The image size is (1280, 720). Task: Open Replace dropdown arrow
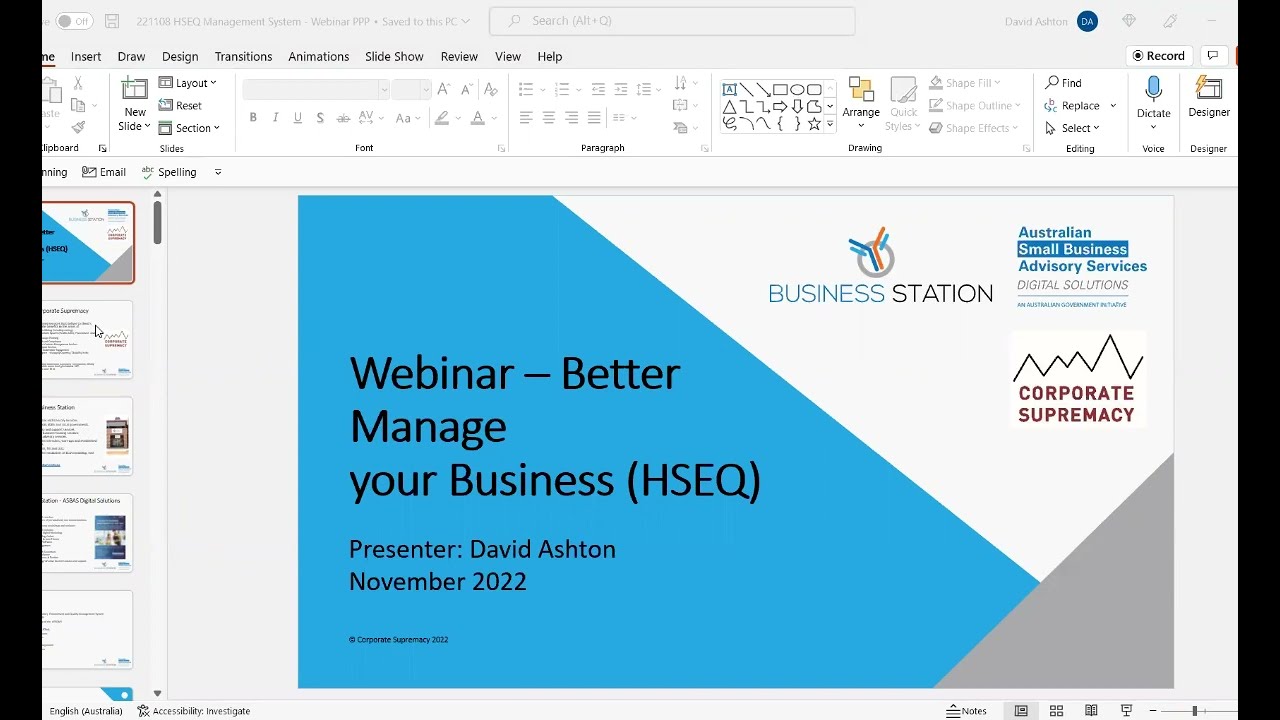1113,105
